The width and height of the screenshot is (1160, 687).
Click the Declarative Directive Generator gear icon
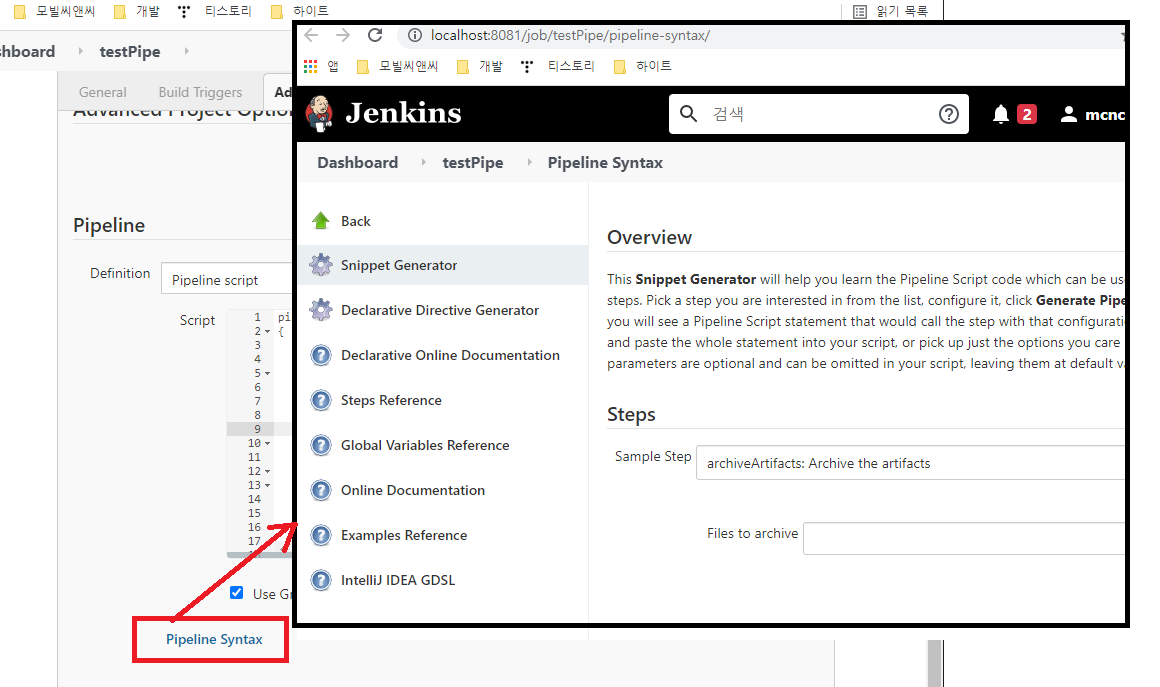(320, 310)
